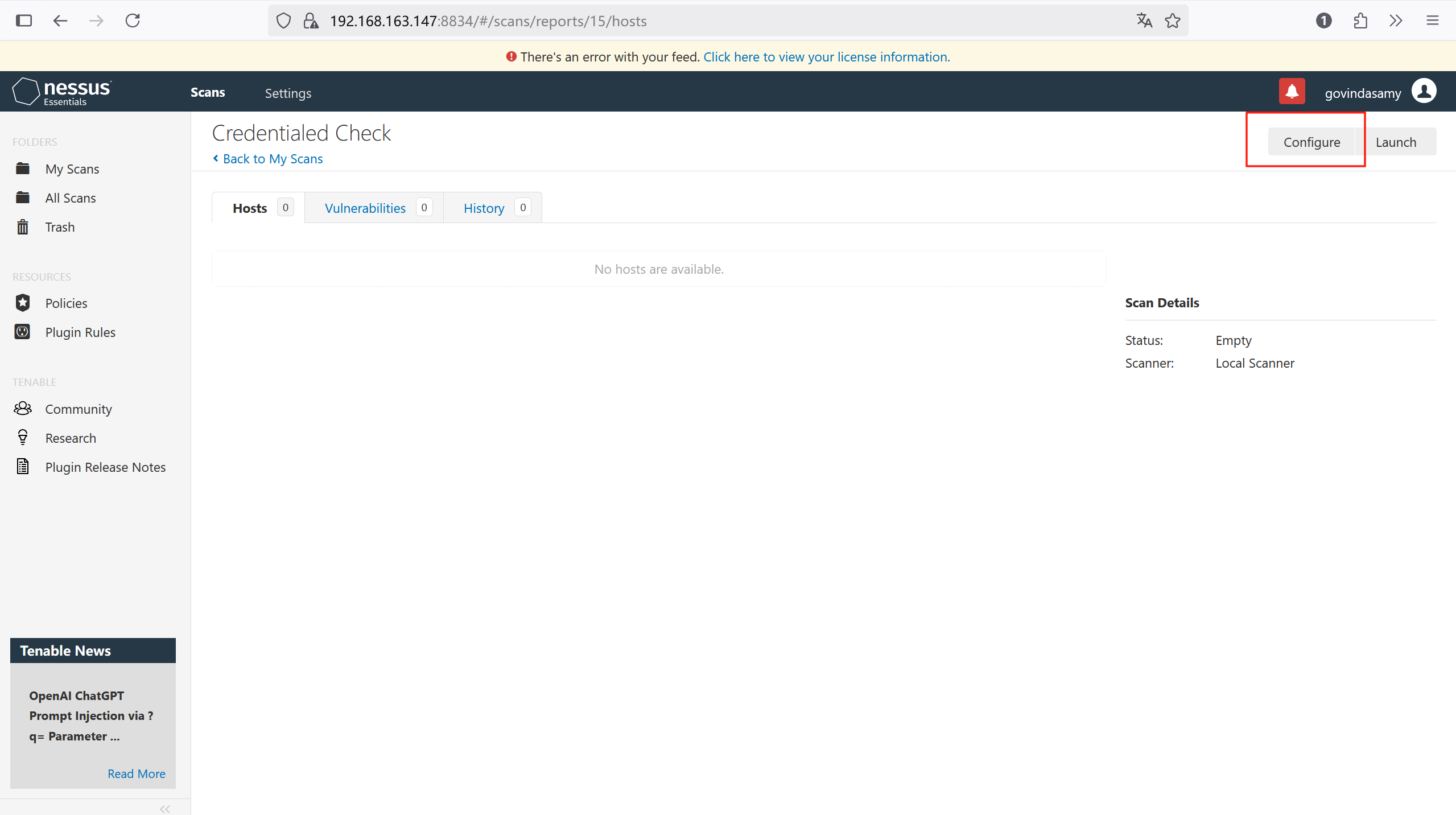Click Read More in Tenable News
The width and height of the screenshot is (1456, 815).
pos(137,773)
